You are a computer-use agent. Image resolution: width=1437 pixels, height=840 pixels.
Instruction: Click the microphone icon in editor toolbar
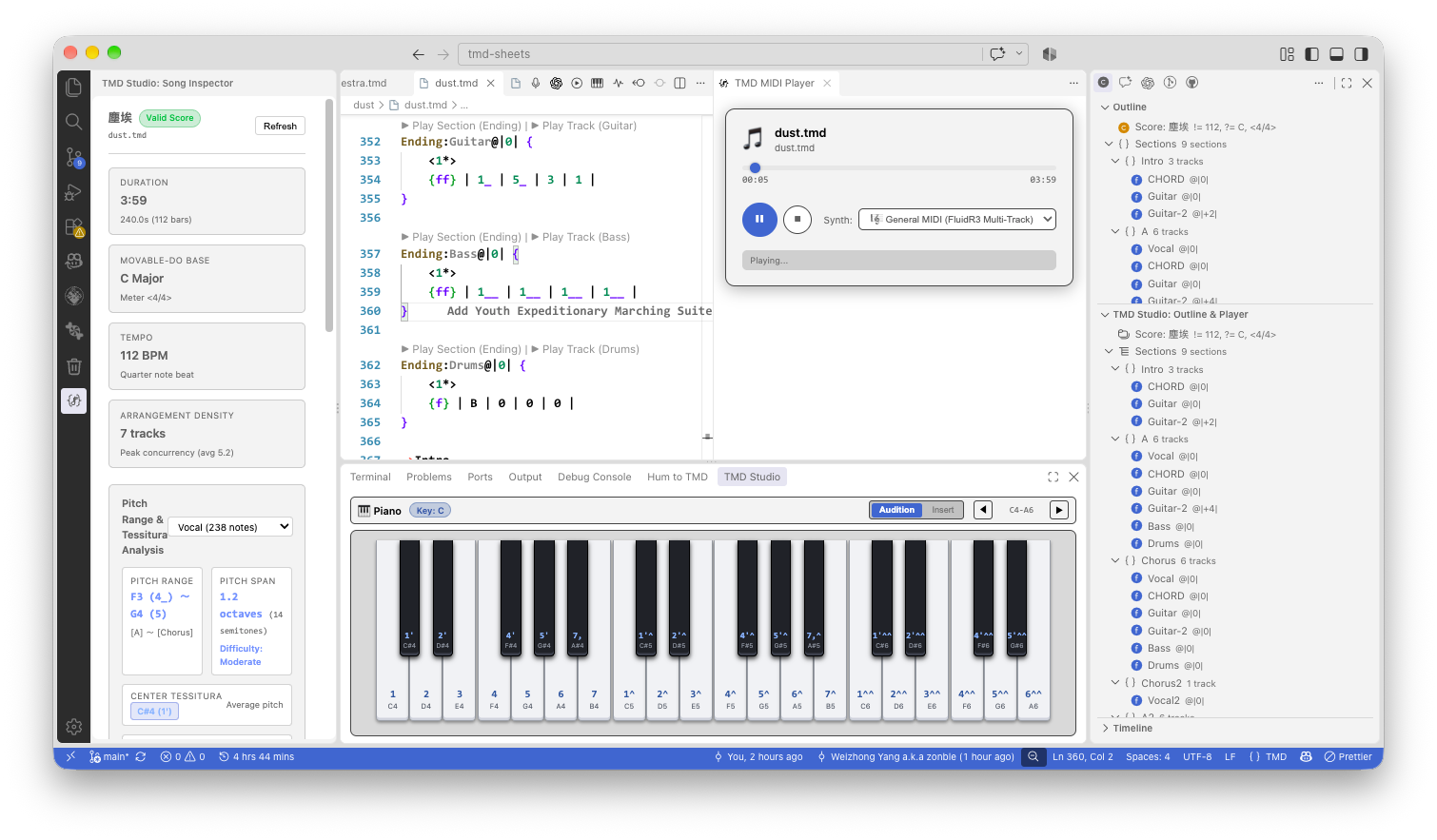[x=536, y=83]
